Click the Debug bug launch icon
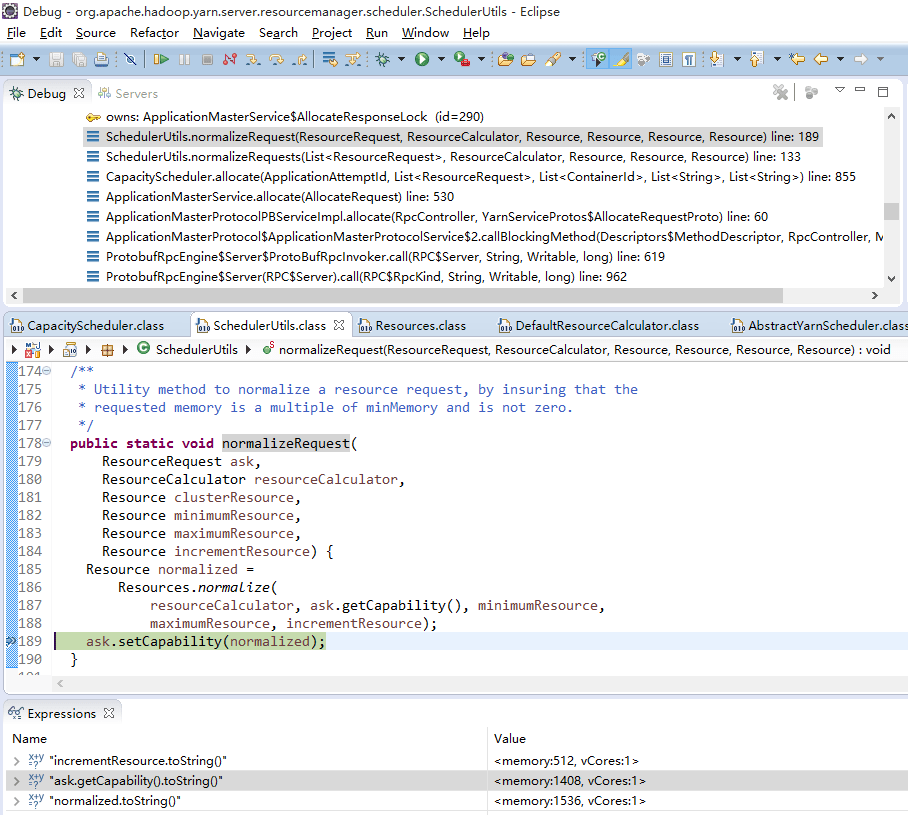The height and width of the screenshot is (815, 908). coord(382,59)
